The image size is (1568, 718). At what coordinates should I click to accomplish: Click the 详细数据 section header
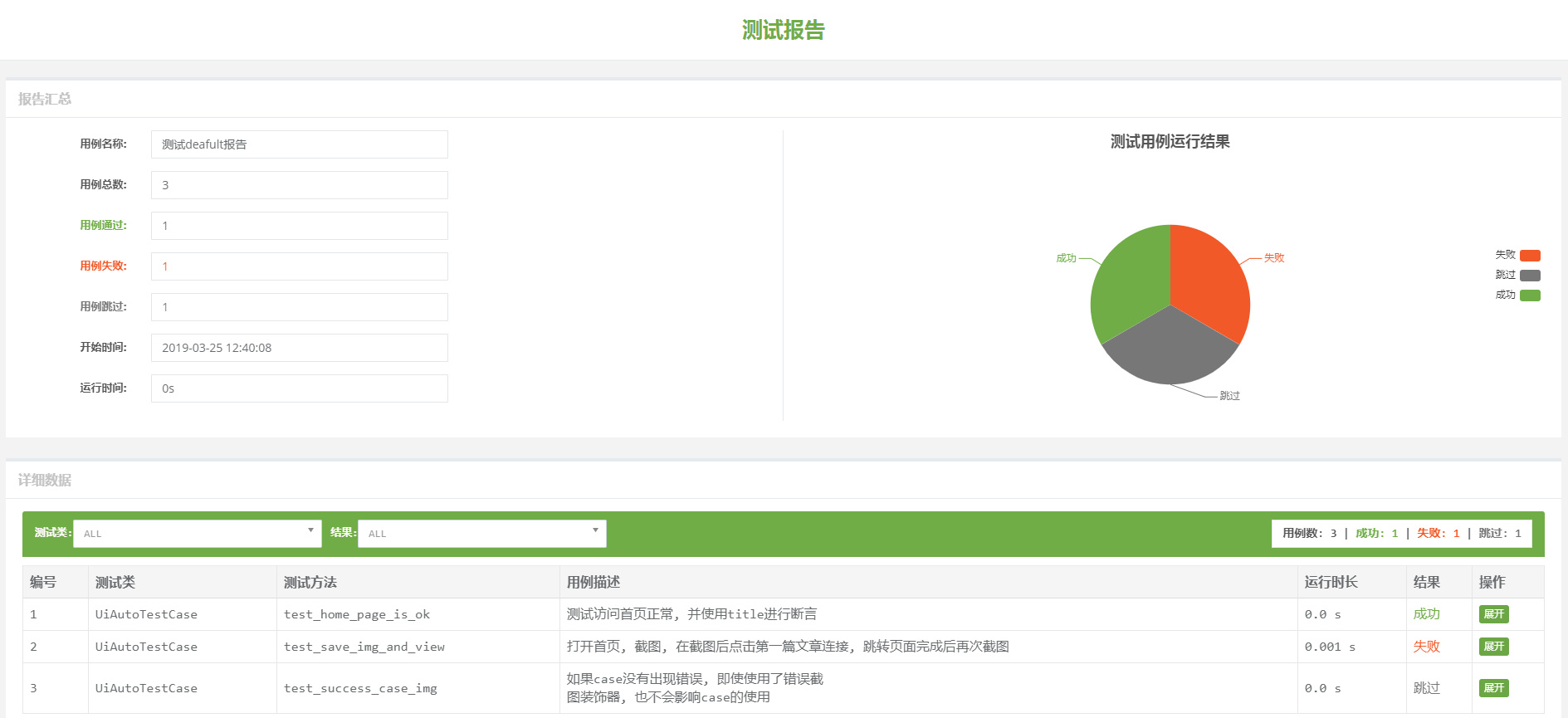point(45,480)
